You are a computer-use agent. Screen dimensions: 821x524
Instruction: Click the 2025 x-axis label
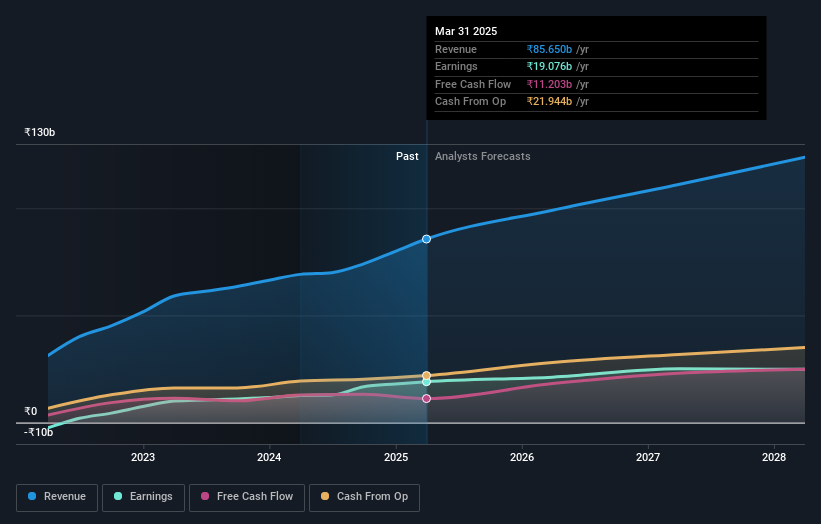396,458
